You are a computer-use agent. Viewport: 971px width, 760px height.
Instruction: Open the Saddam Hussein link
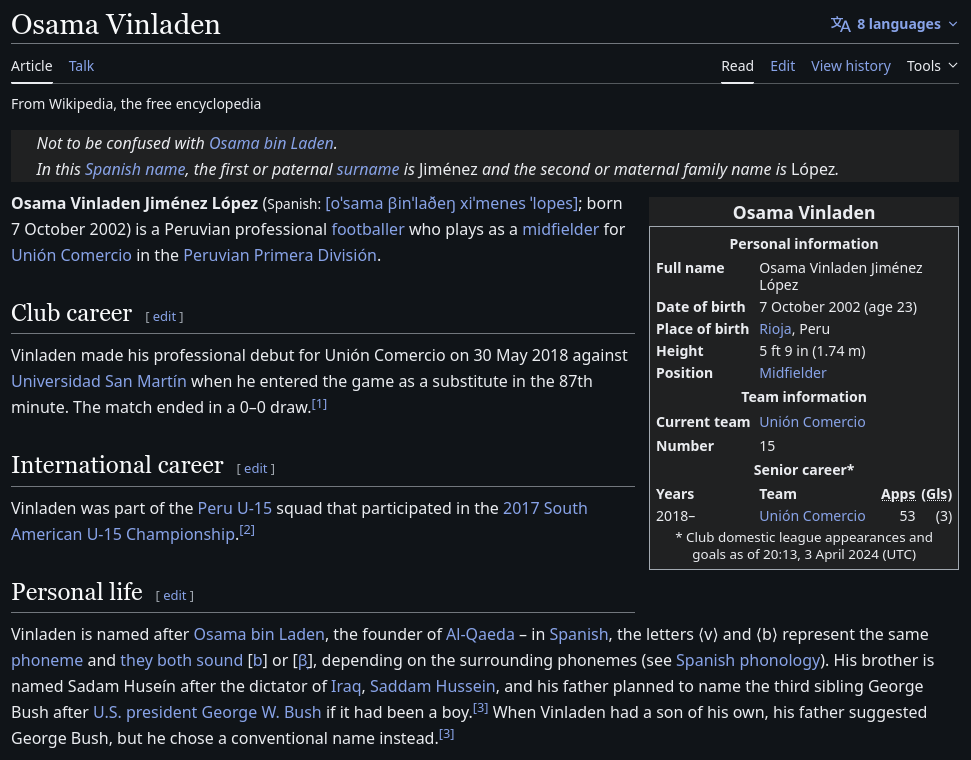coord(432,686)
